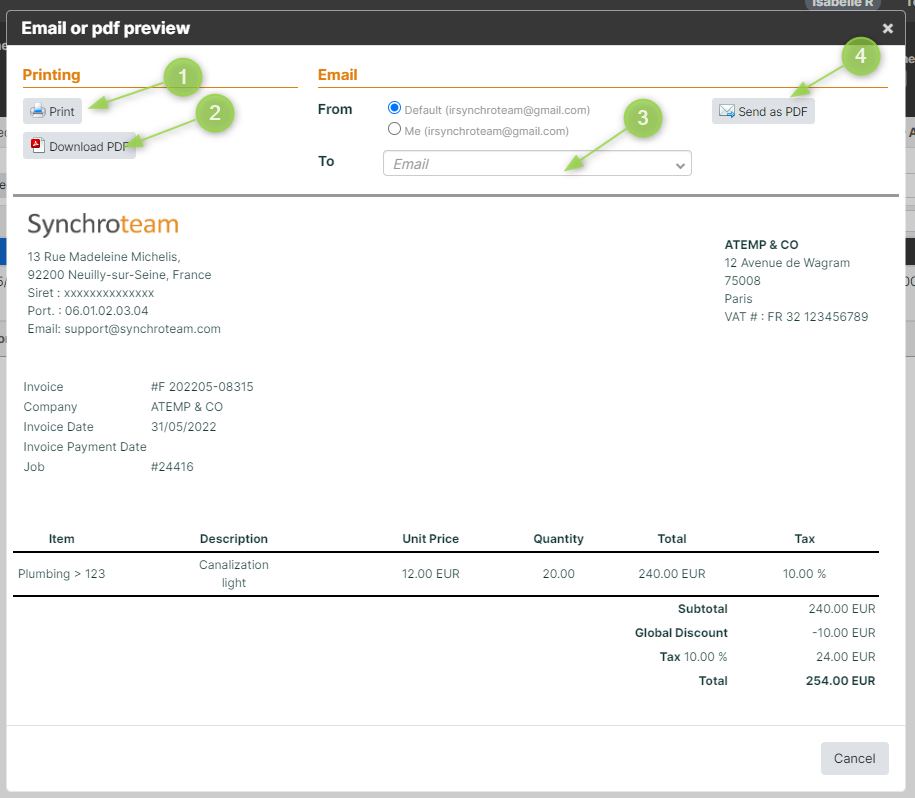Click the Canalization light description cell

click(233, 574)
